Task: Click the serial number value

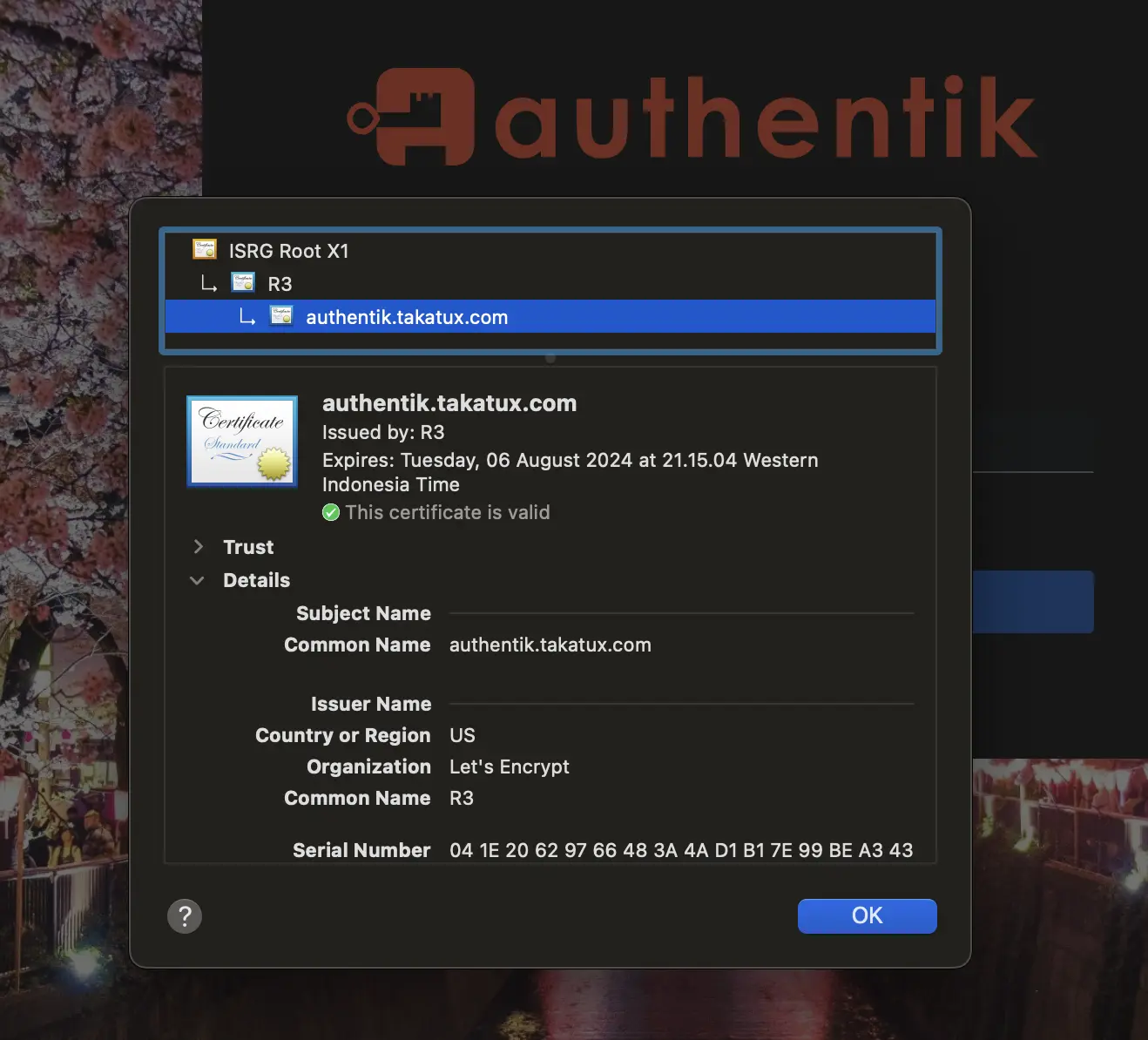Action: [681, 851]
